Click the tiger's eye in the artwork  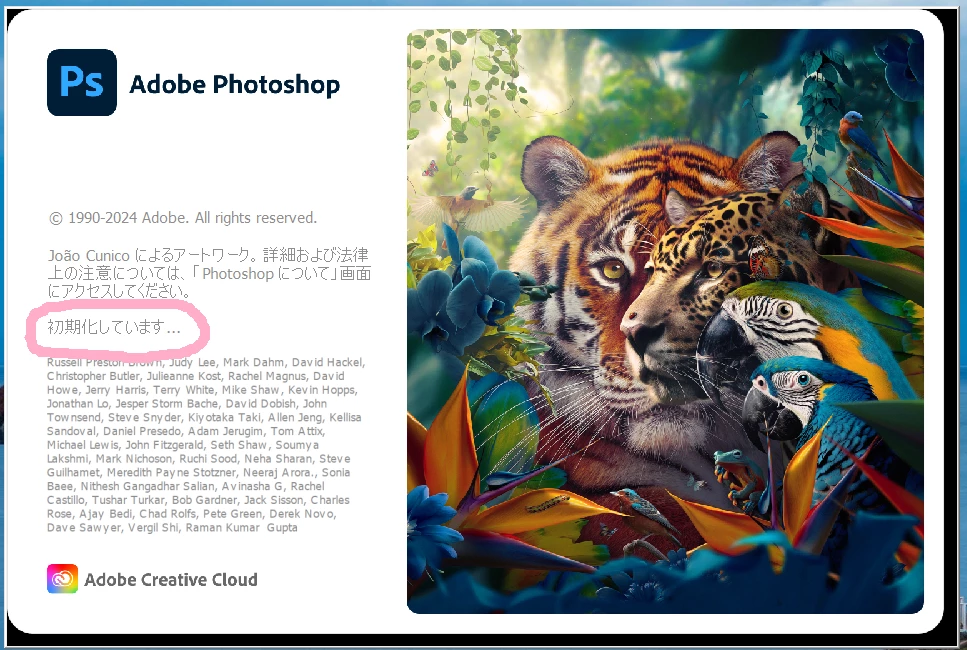point(613,269)
